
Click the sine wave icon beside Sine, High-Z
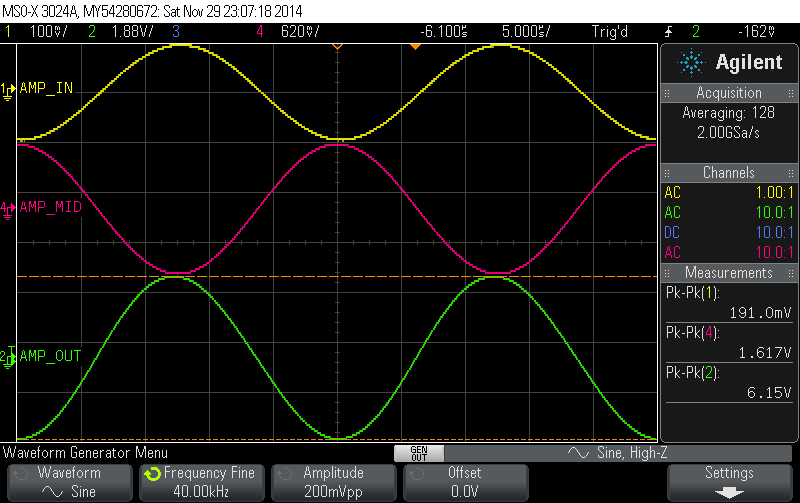[x=579, y=452]
